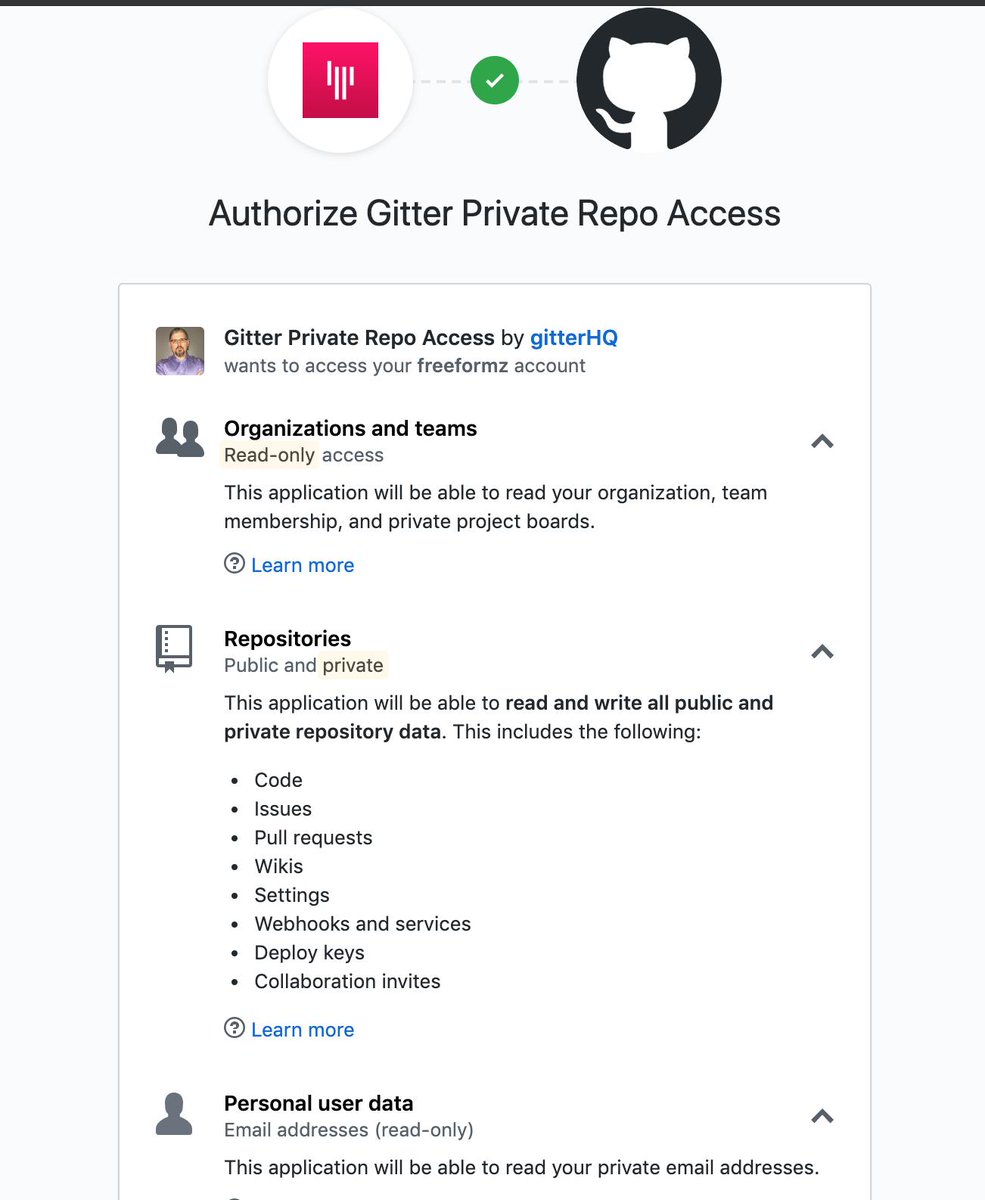
Task: Click the Personal user data person icon
Action: (174, 1114)
